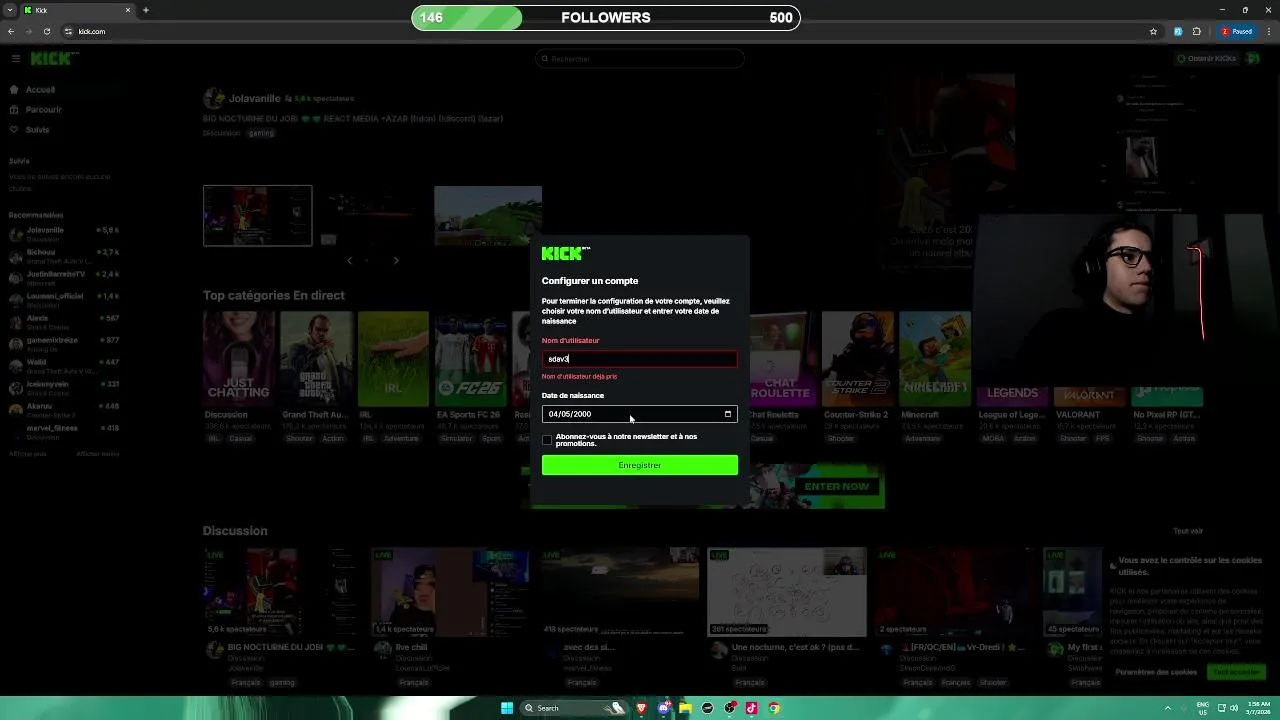Open the Minecraft category thumbnail

tap(935, 358)
